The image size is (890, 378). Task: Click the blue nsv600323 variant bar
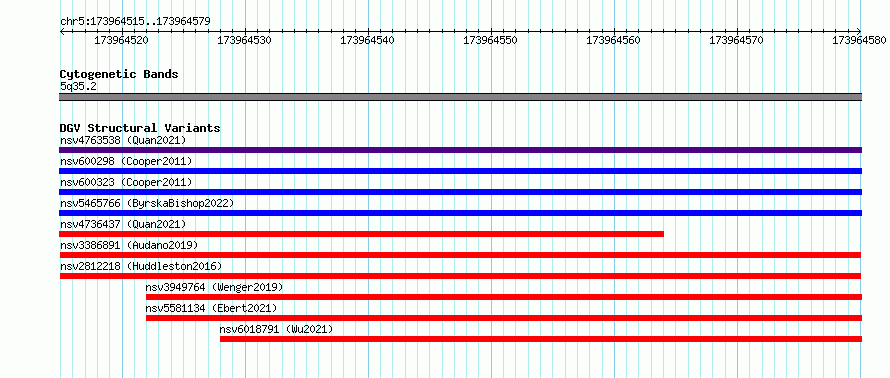(x=461, y=192)
